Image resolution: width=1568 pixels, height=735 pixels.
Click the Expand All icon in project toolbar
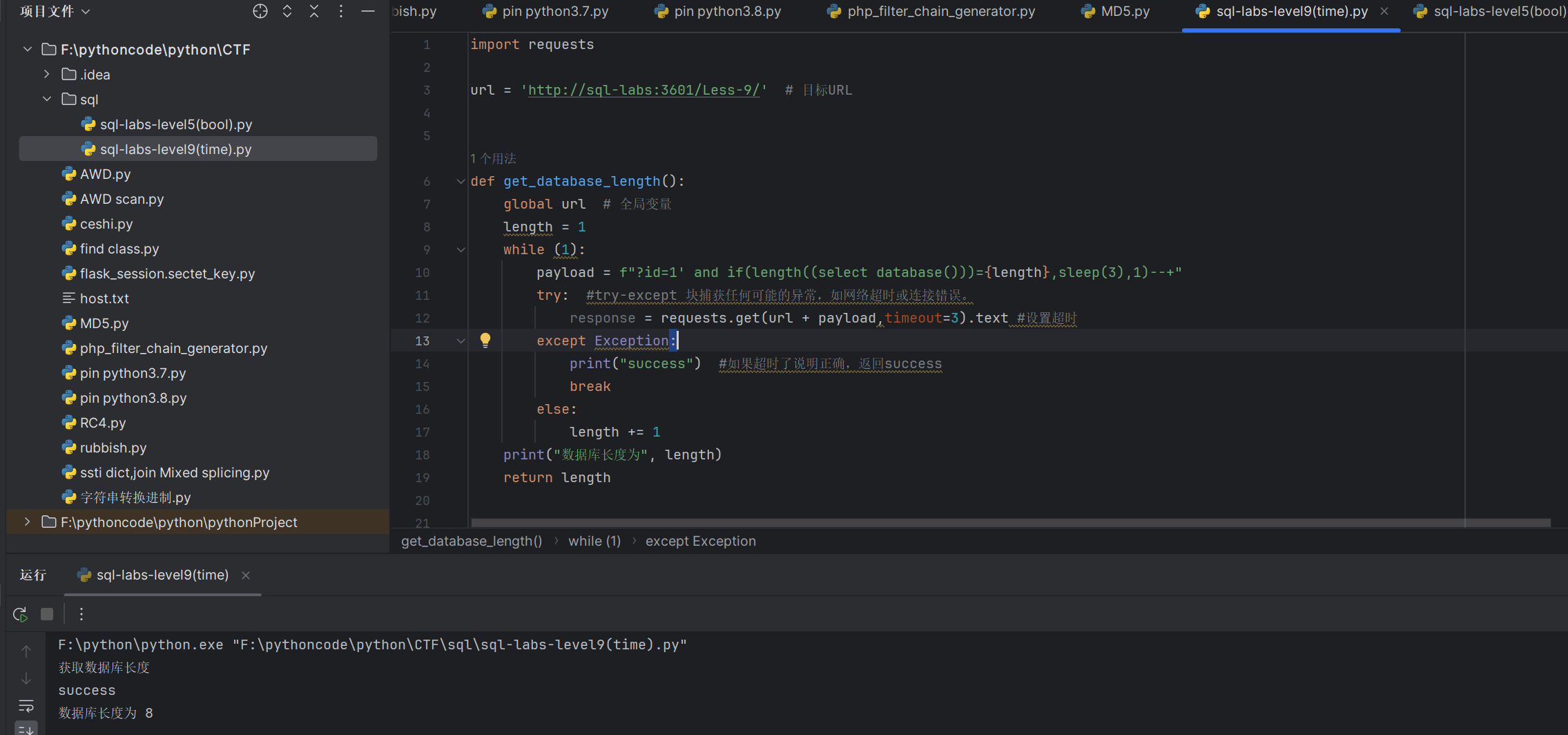[287, 11]
